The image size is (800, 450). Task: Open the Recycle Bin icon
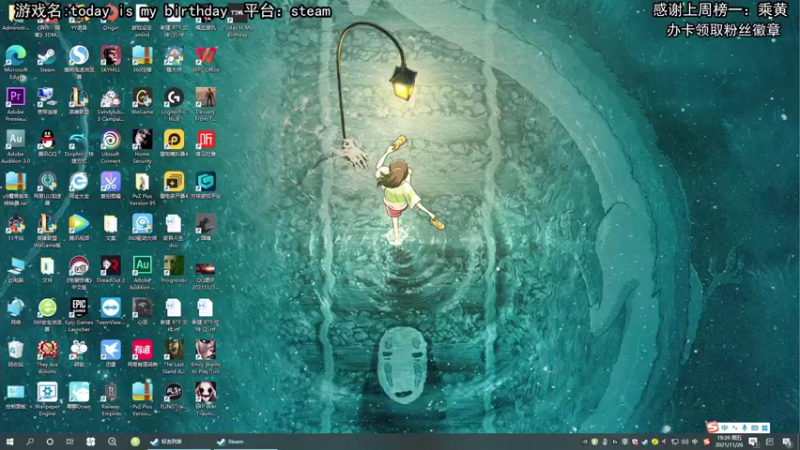coord(16,353)
